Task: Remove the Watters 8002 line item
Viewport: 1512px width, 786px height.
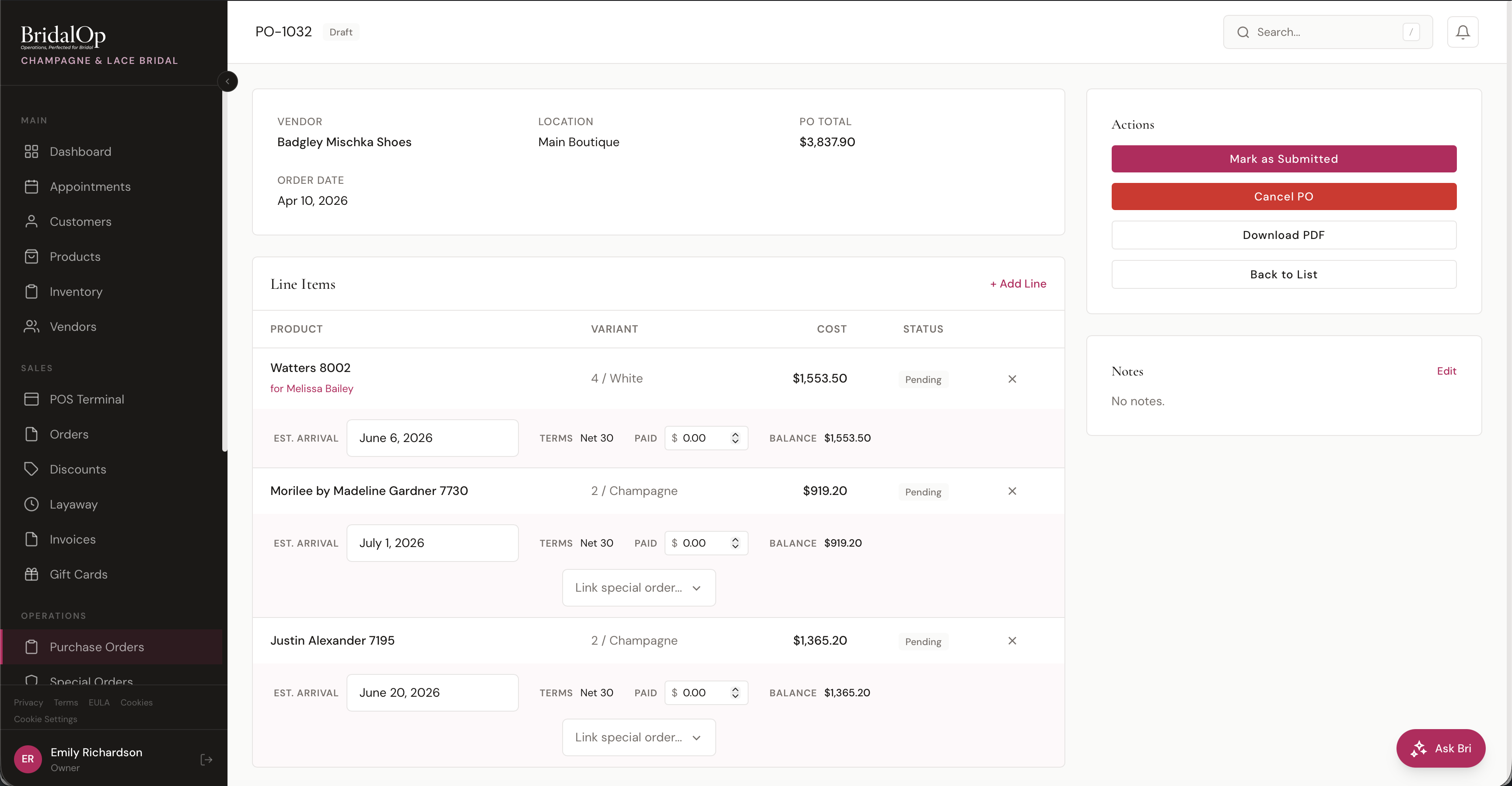Action: [1012, 379]
